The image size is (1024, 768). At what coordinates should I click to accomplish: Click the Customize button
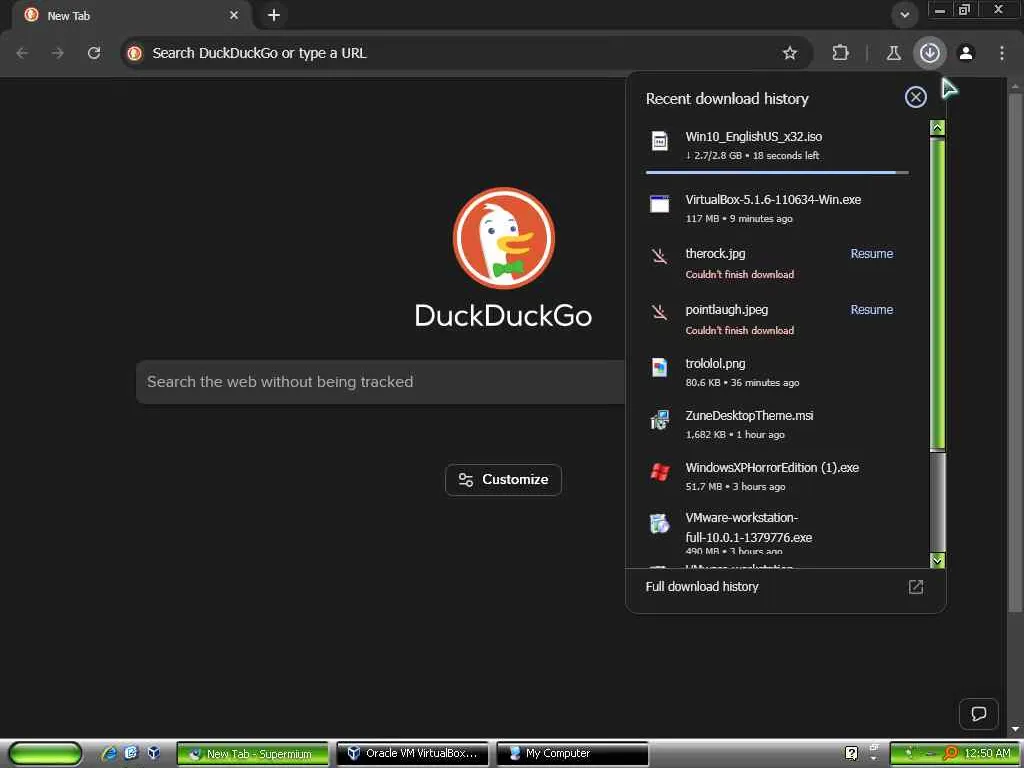point(504,480)
